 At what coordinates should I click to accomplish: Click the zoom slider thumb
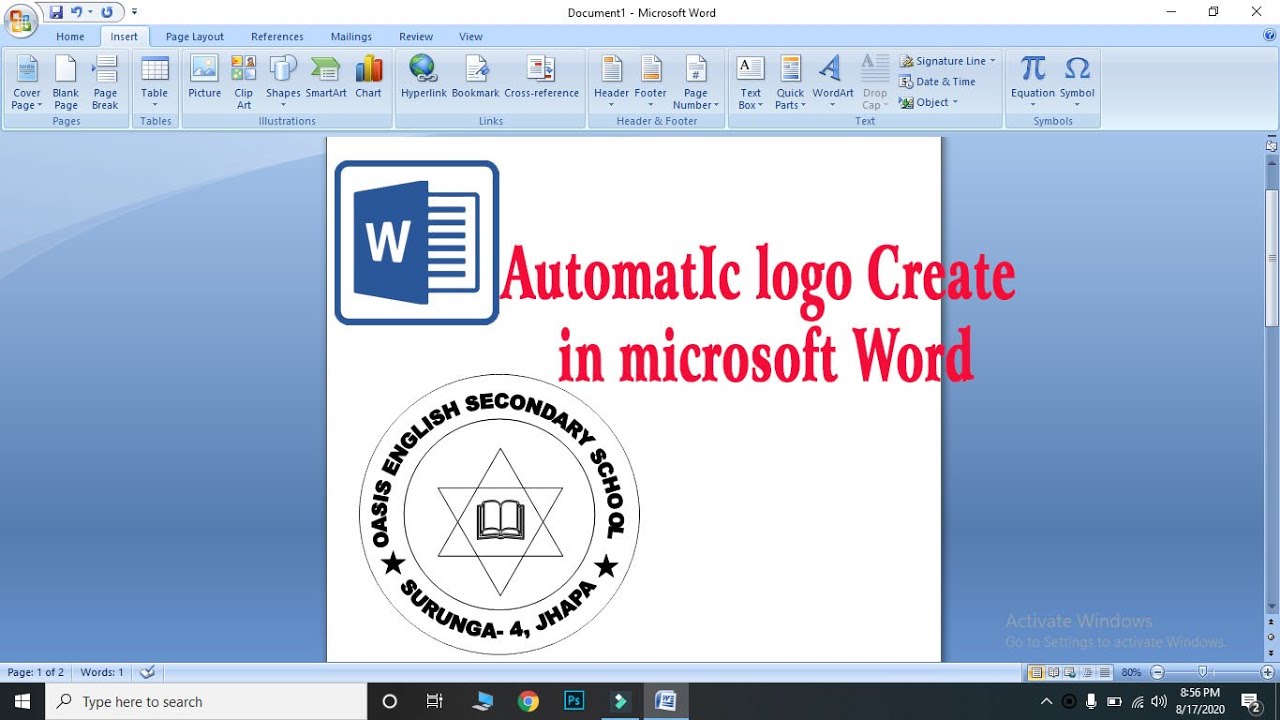1203,672
